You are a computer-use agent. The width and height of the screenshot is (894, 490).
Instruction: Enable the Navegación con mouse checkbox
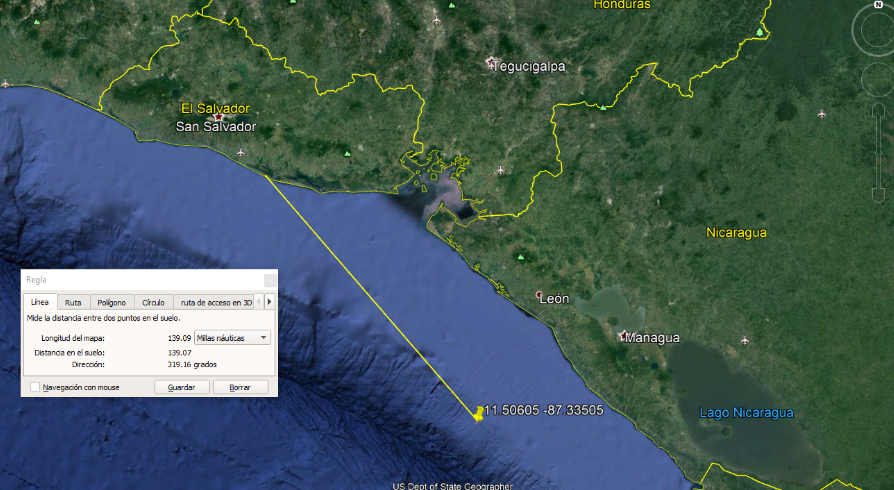(x=35, y=387)
